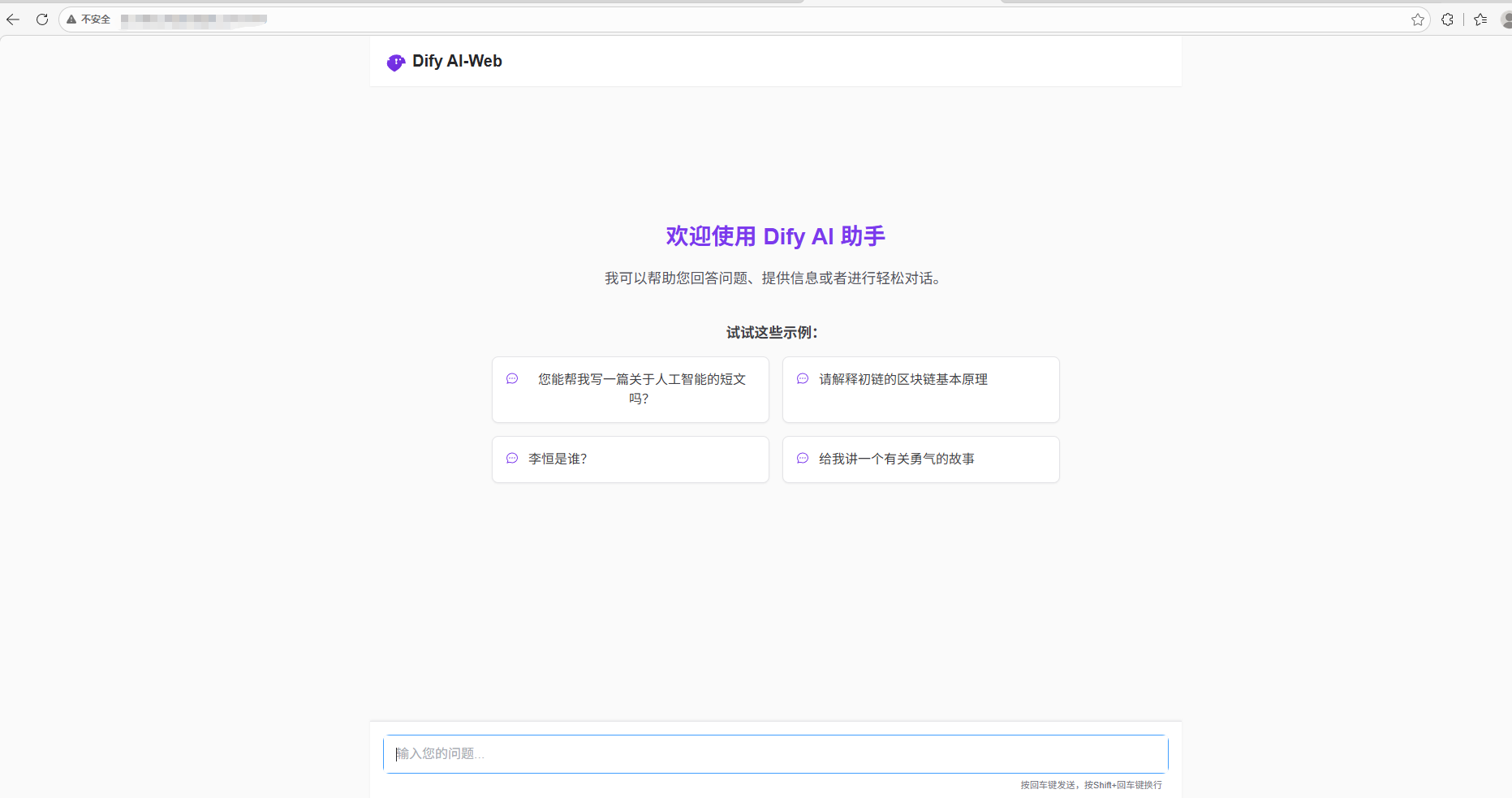Screen dimensions: 1512x798
Task: Click the Dify AI-Web logo icon
Action: coord(395,63)
